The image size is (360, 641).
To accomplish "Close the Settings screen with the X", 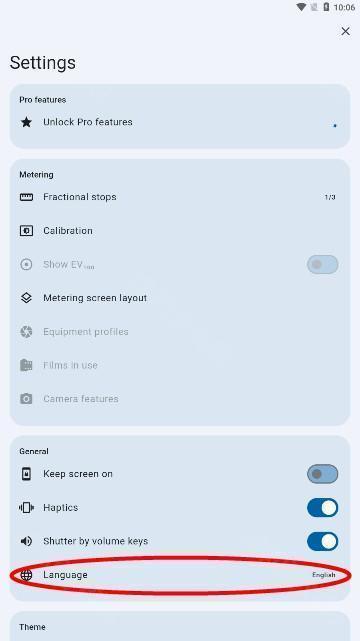I will coord(345,31).
